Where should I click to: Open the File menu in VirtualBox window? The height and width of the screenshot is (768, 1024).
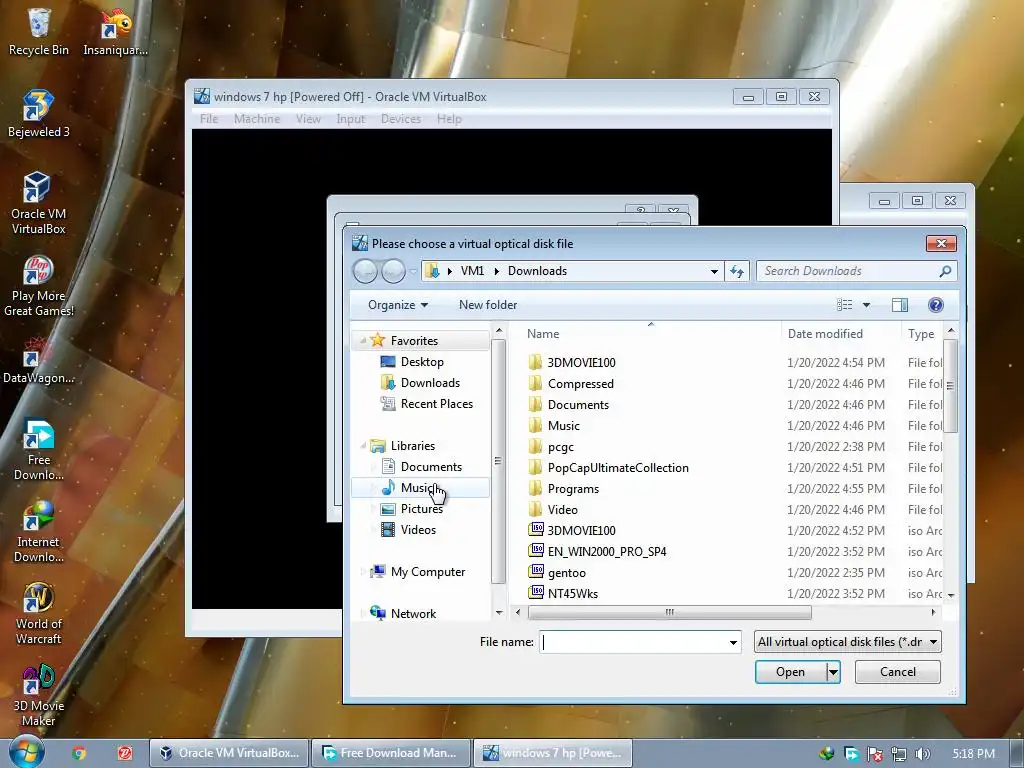point(209,119)
